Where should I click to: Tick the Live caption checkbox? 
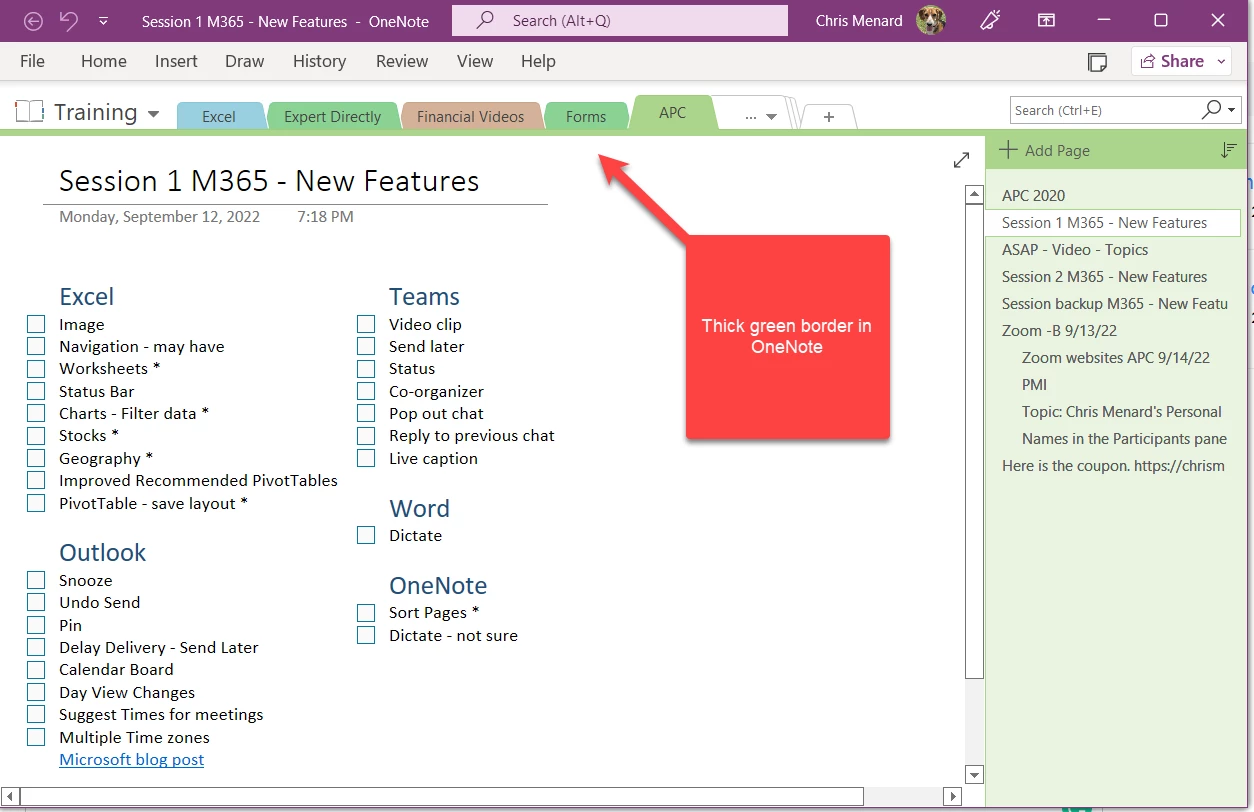click(x=366, y=459)
